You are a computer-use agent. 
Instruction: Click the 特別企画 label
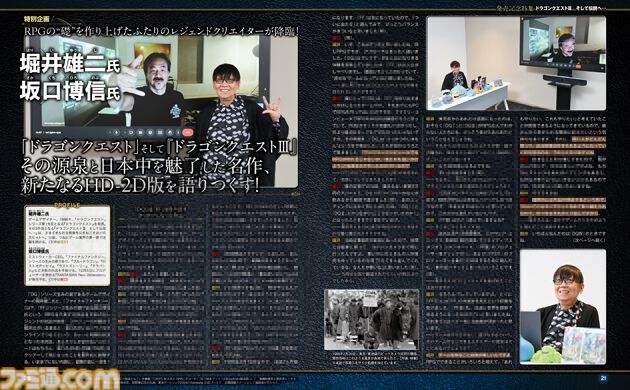coord(36,18)
